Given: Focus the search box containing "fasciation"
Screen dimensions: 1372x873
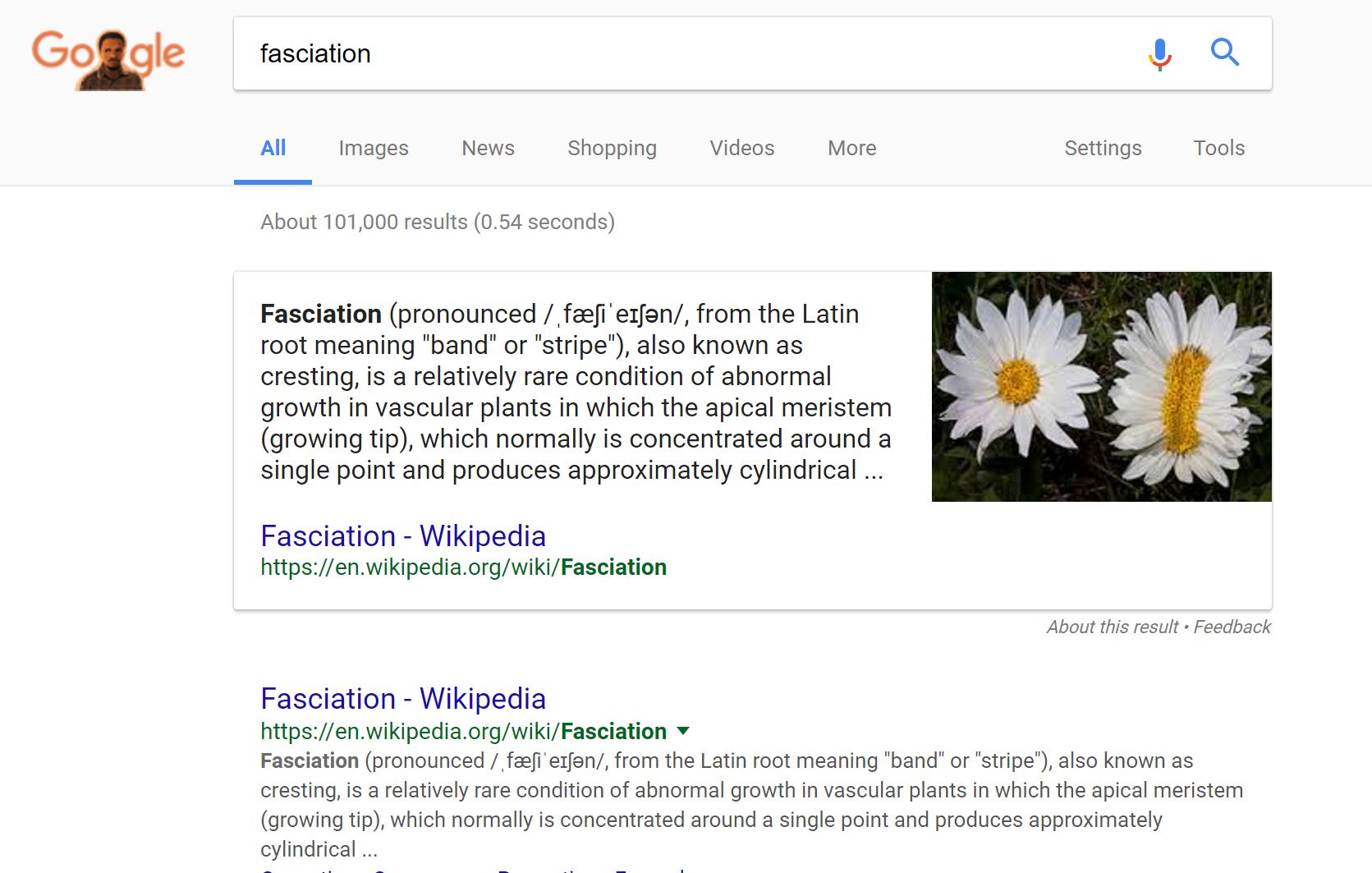Looking at the screenshot, I should point(690,54).
